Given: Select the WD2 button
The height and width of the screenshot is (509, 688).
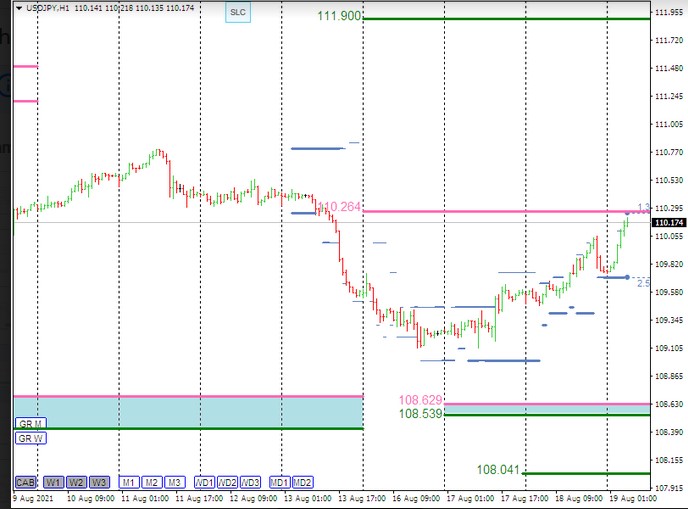Looking at the screenshot, I should (228, 482).
